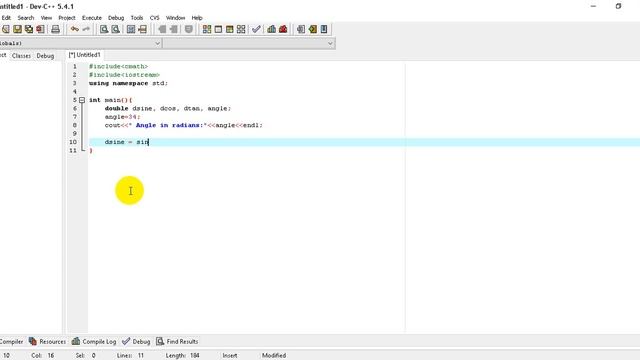640x360 pixels.
Task: Click the Open file icon at toolbar start
Action: pyautogui.click(x=6, y=29)
